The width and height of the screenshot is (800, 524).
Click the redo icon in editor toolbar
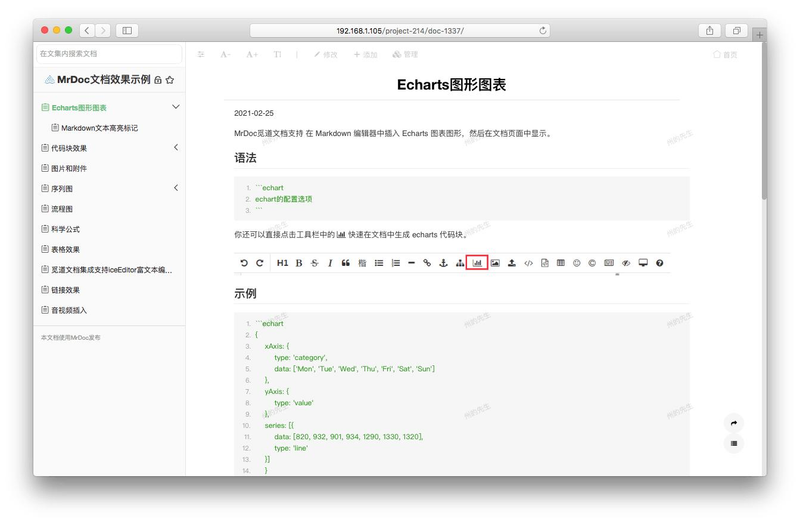260,263
